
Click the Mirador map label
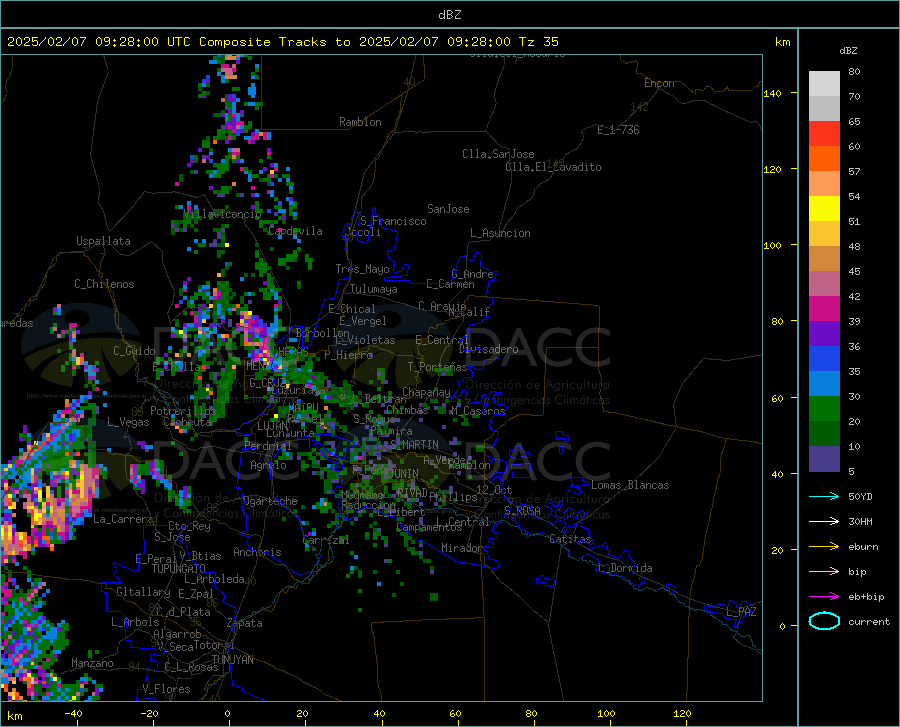[x=461, y=548]
